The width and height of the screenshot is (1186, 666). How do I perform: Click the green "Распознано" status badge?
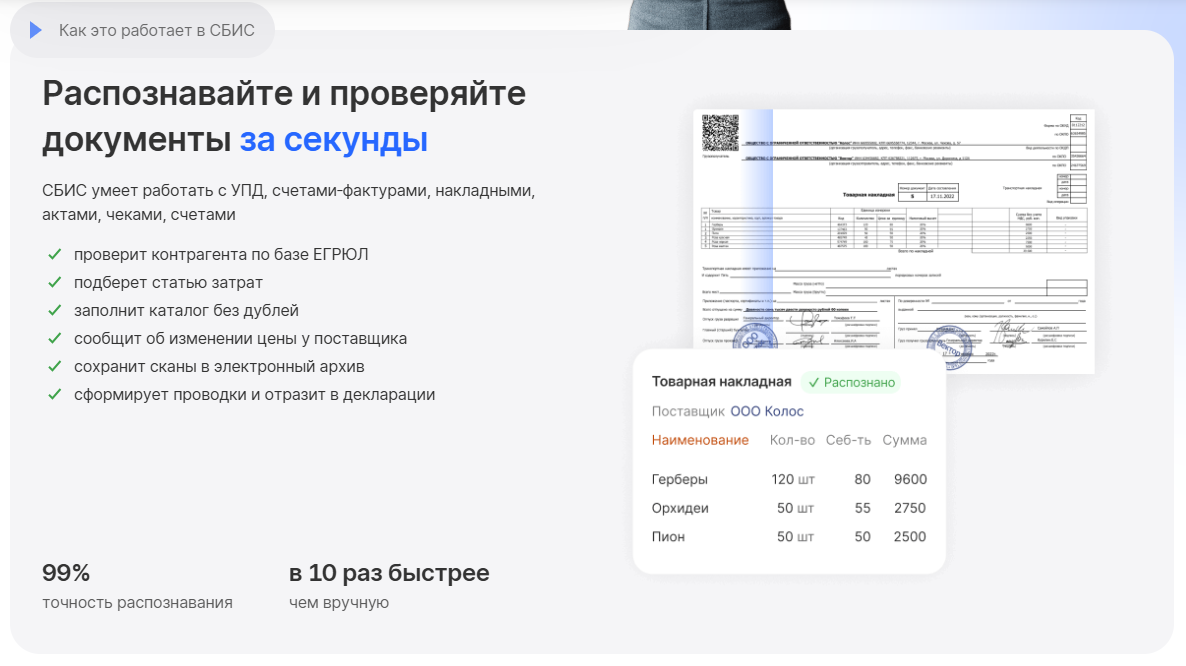pos(851,382)
